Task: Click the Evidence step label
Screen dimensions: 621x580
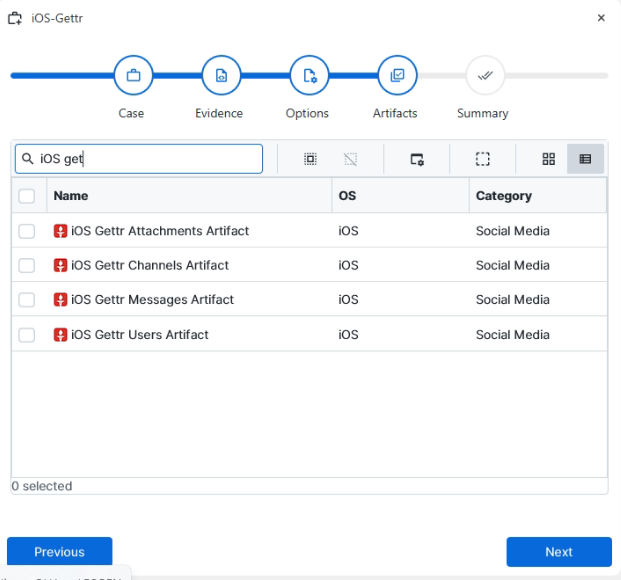Action: tap(219, 113)
